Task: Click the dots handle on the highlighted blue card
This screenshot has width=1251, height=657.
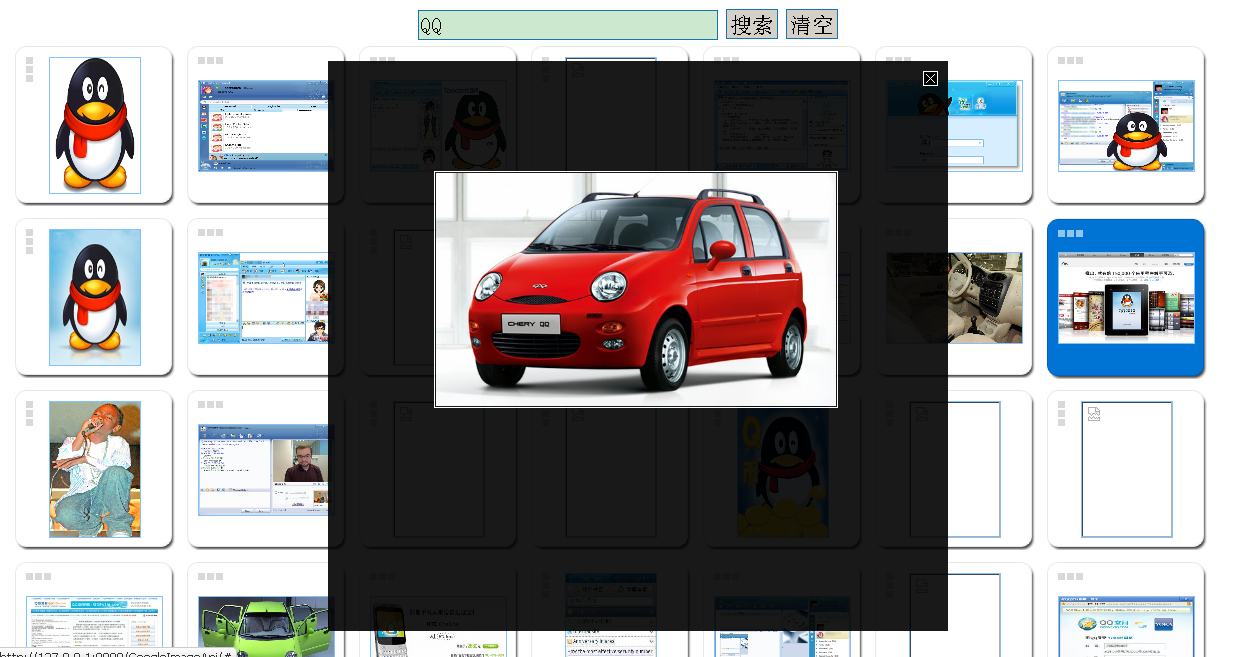Action: pyautogui.click(x=1071, y=233)
